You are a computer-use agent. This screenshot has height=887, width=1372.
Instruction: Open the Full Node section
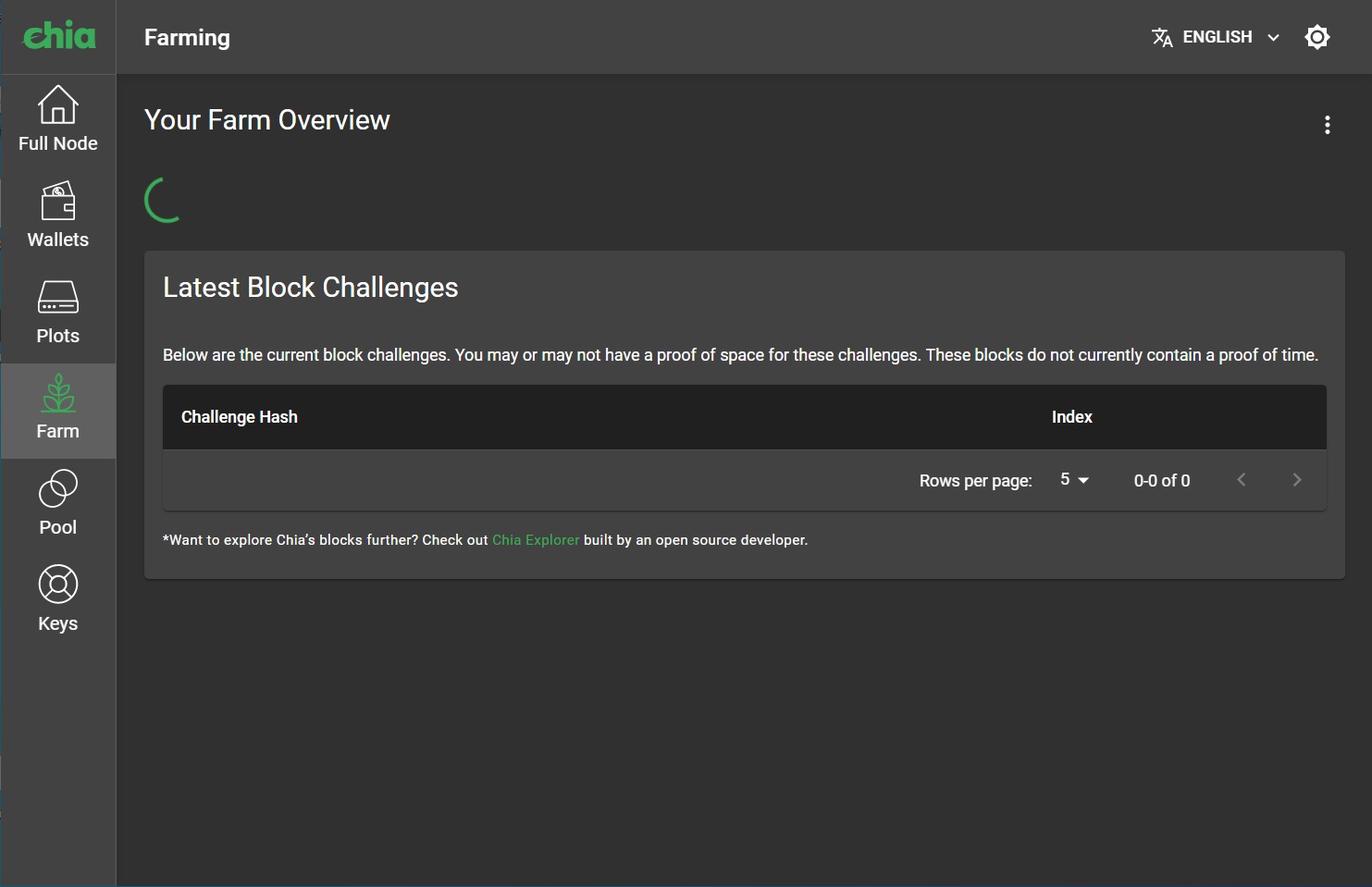(x=57, y=119)
